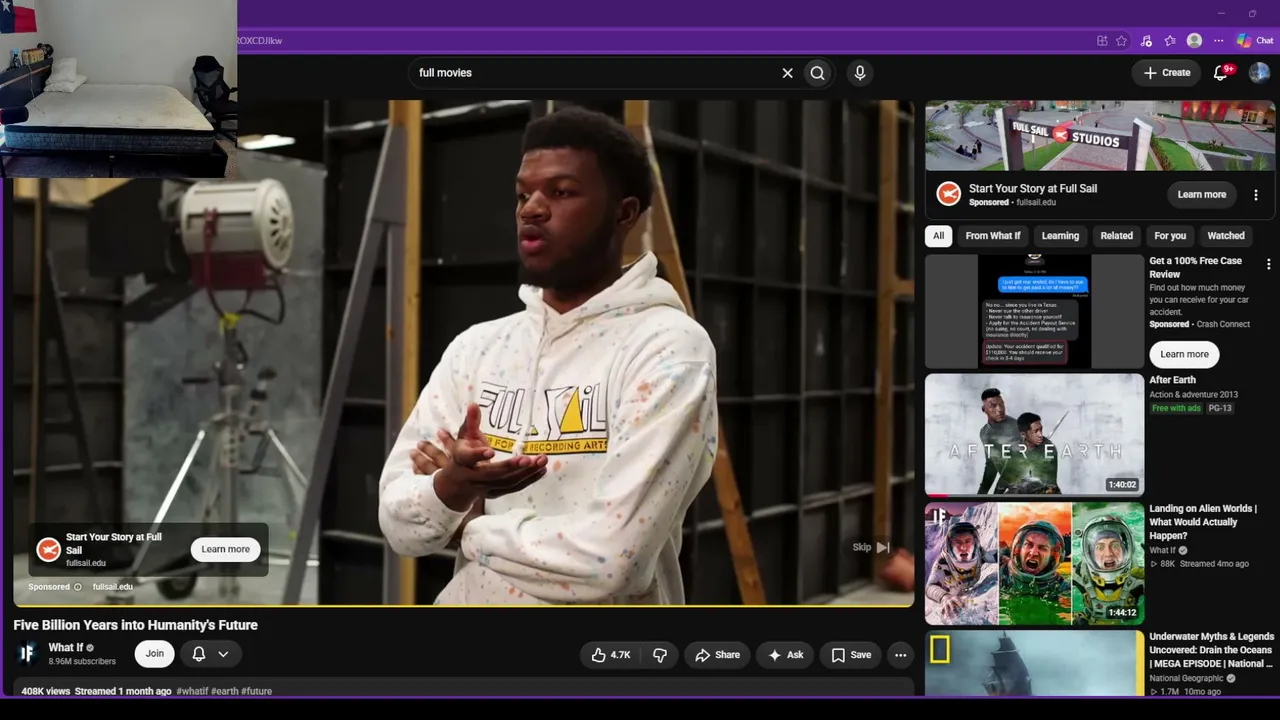The image size is (1280, 720).
Task: Open more actions menu under the video
Action: [x=901, y=655]
